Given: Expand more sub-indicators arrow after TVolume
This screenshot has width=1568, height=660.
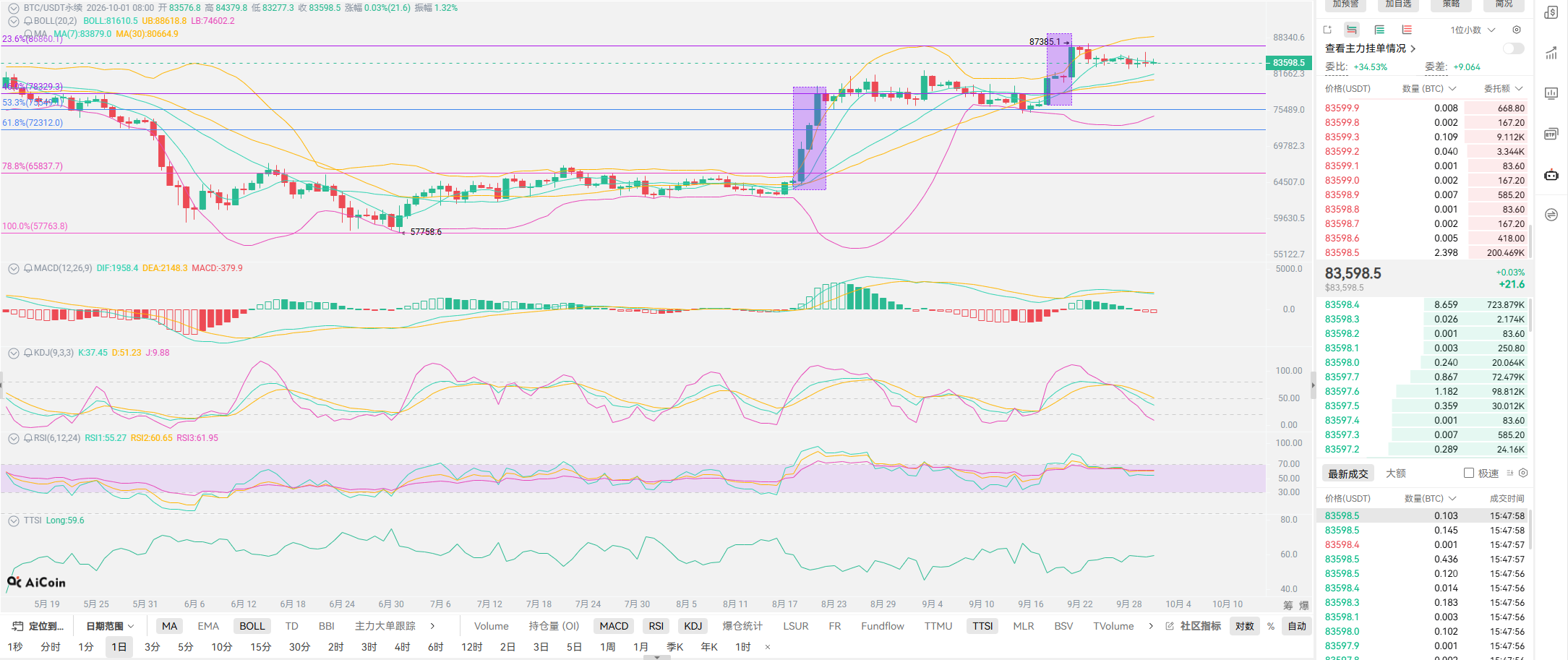Looking at the screenshot, I should click(1151, 626).
